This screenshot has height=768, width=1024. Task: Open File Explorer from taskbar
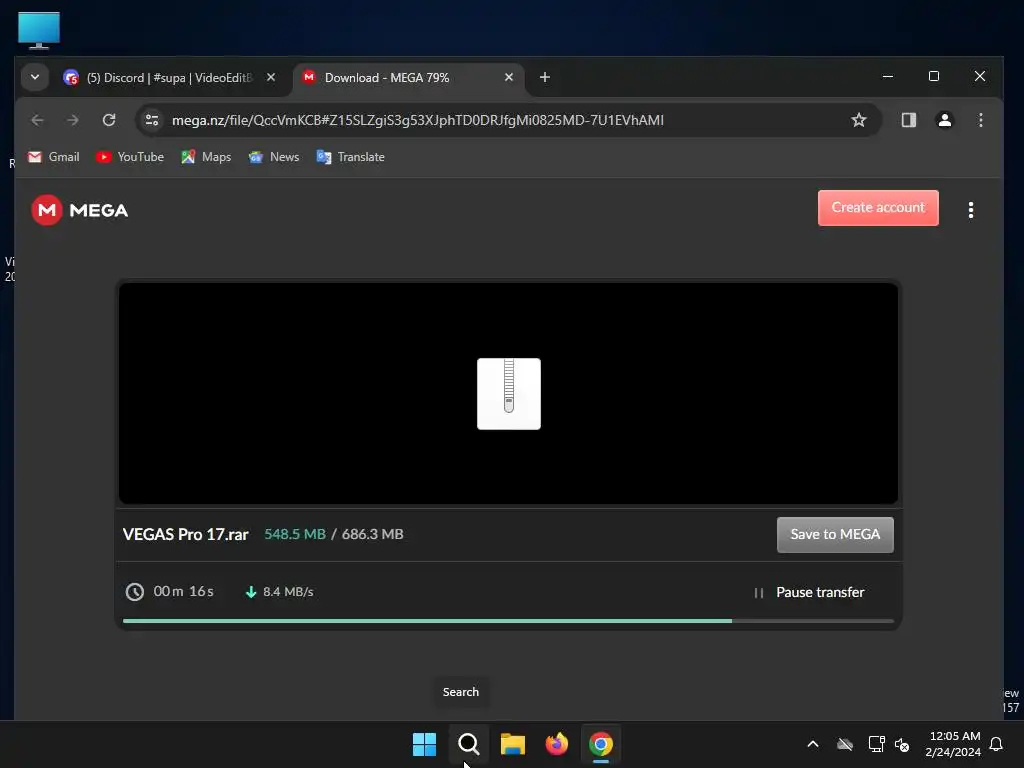[x=513, y=744]
